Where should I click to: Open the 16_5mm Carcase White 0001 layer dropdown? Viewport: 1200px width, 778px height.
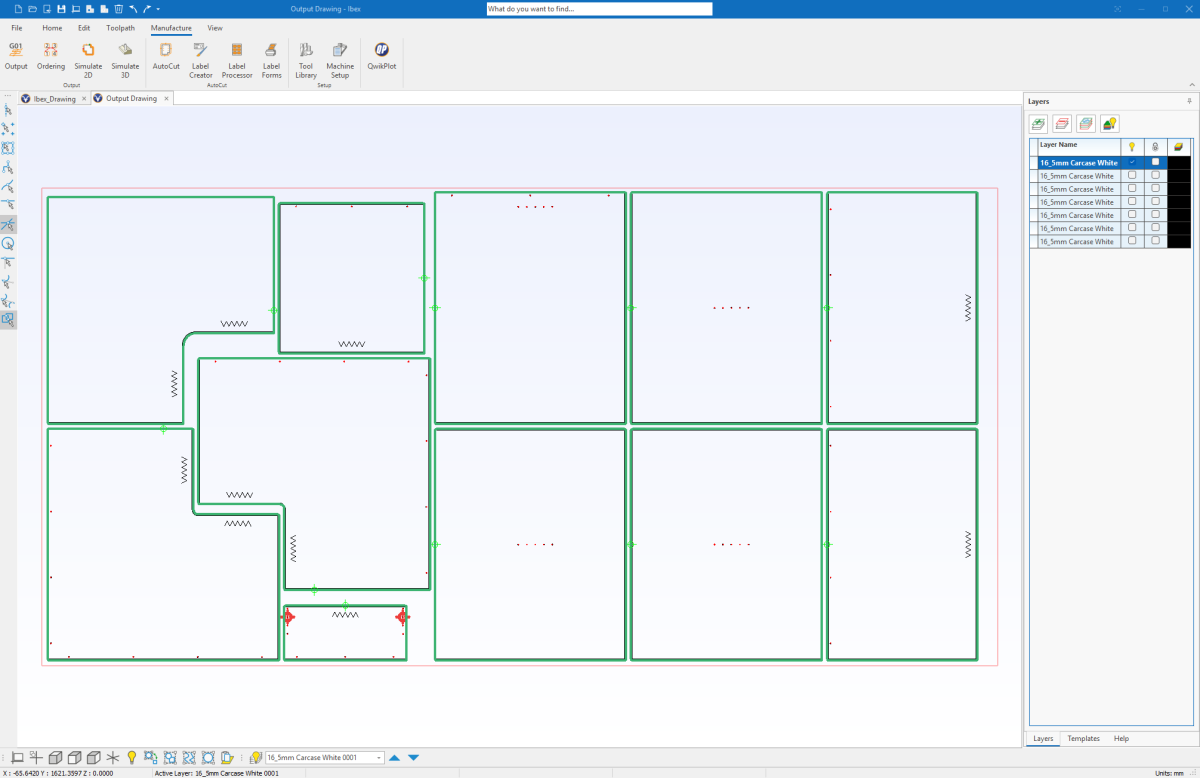tap(324, 758)
